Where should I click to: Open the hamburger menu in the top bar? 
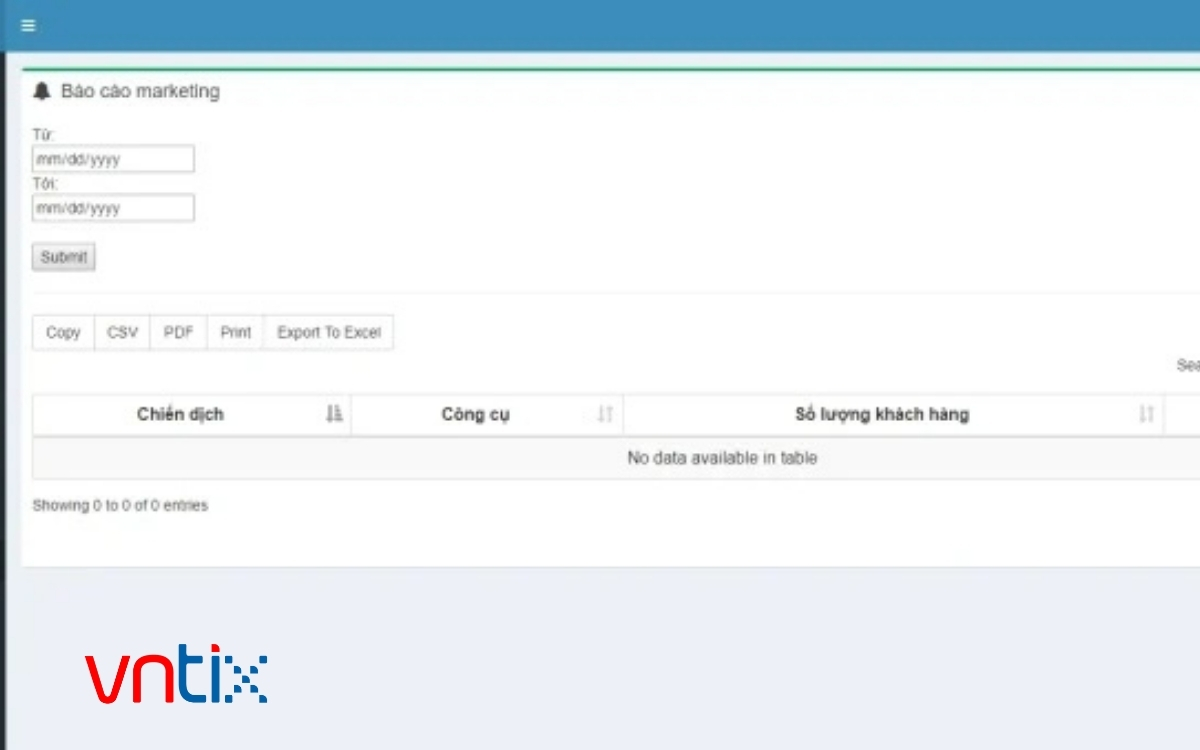28,26
